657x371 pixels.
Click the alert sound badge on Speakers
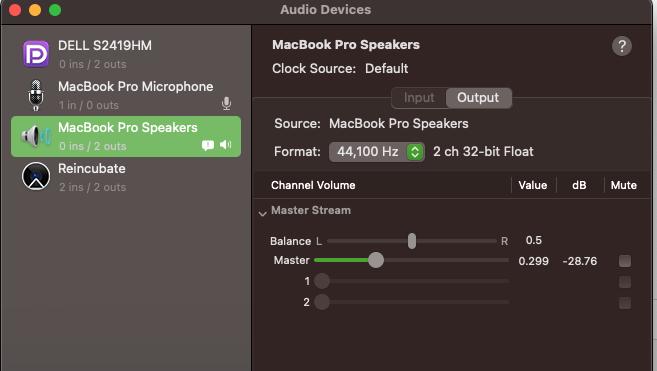tap(208, 145)
